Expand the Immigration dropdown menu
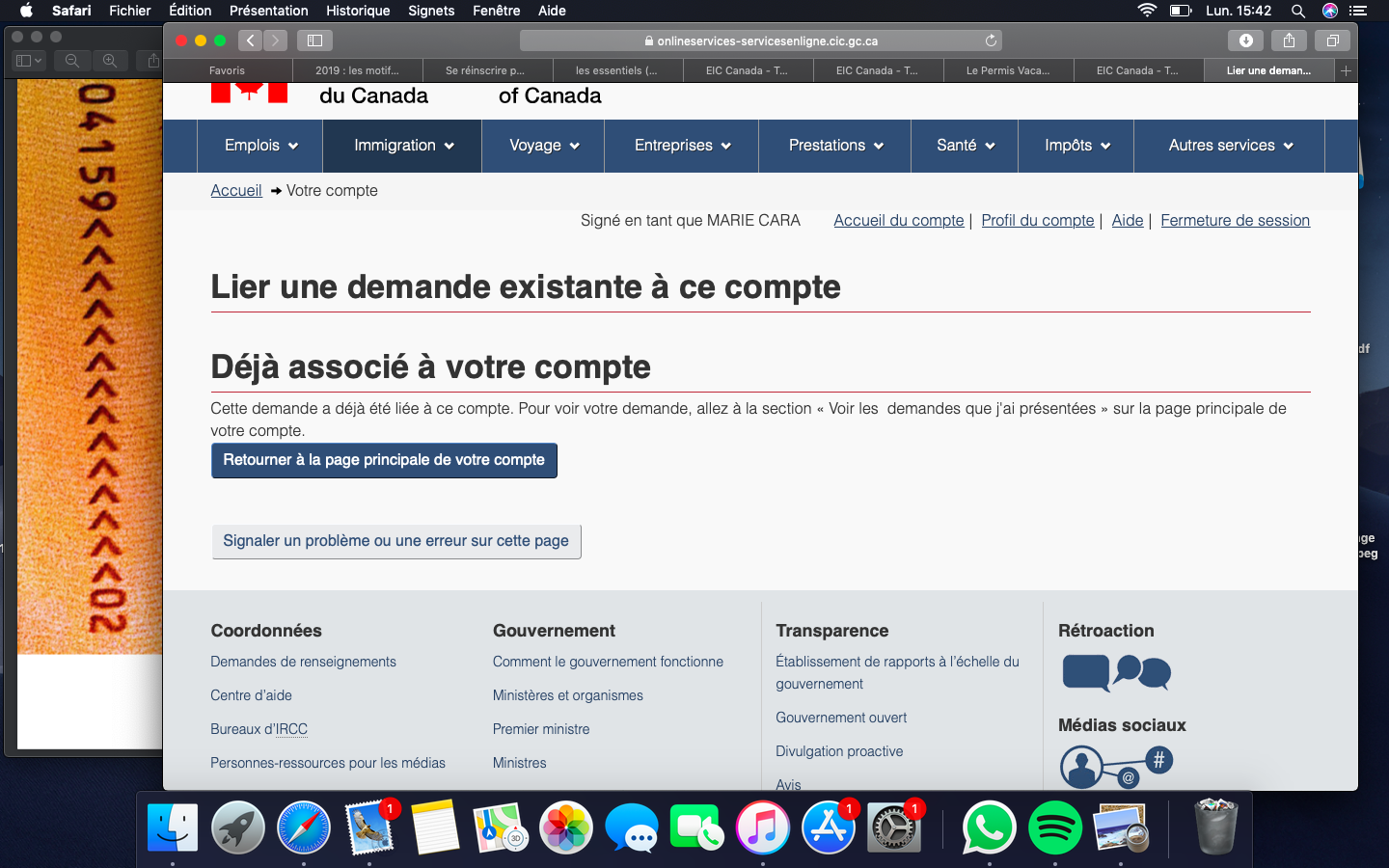1389x868 pixels. tap(402, 146)
